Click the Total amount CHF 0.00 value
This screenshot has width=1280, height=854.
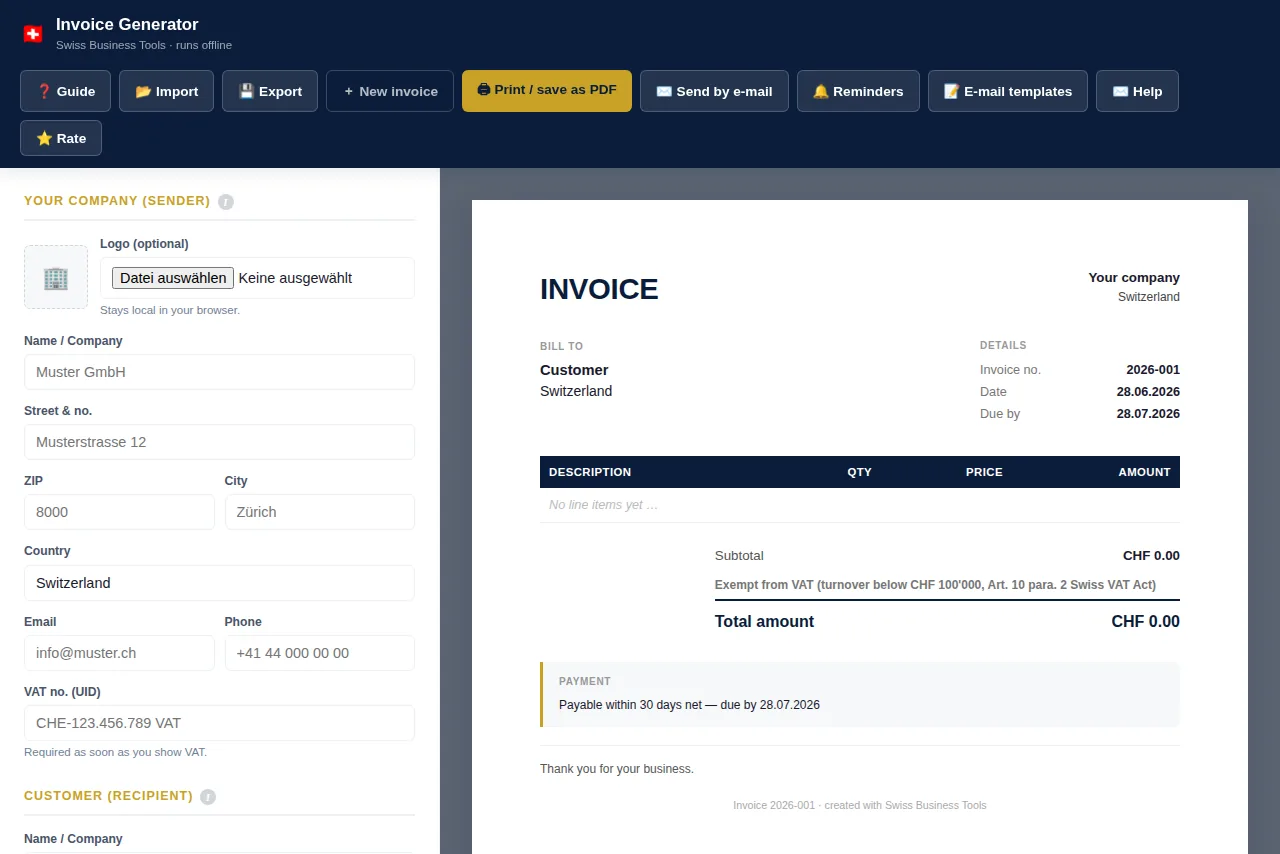tap(1145, 622)
